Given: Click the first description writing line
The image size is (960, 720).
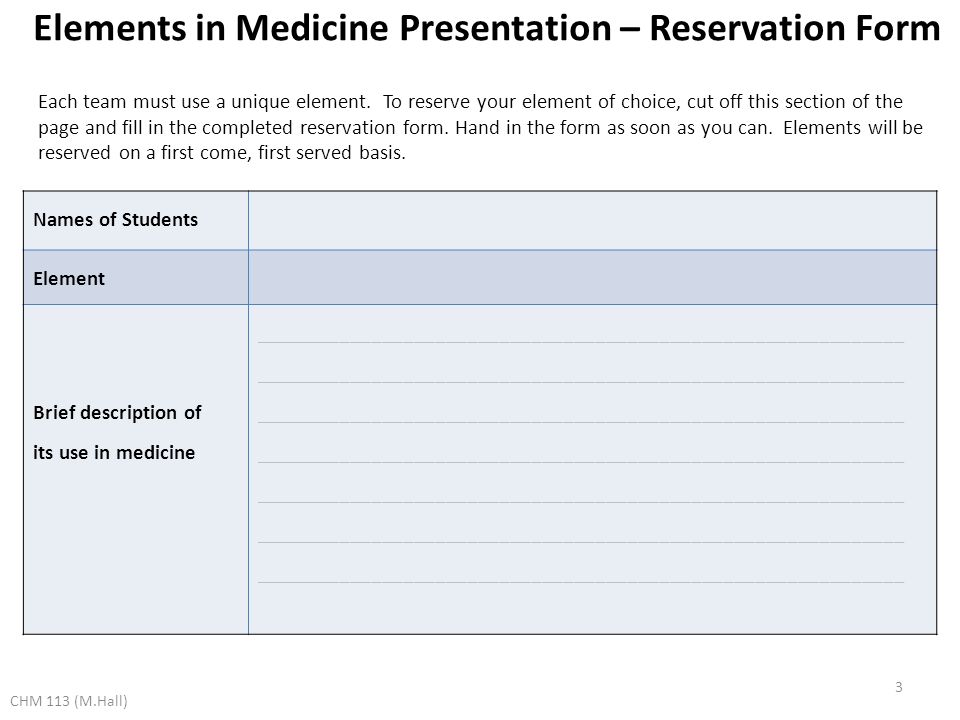Looking at the screenshot, I should [x=580, y=342].
